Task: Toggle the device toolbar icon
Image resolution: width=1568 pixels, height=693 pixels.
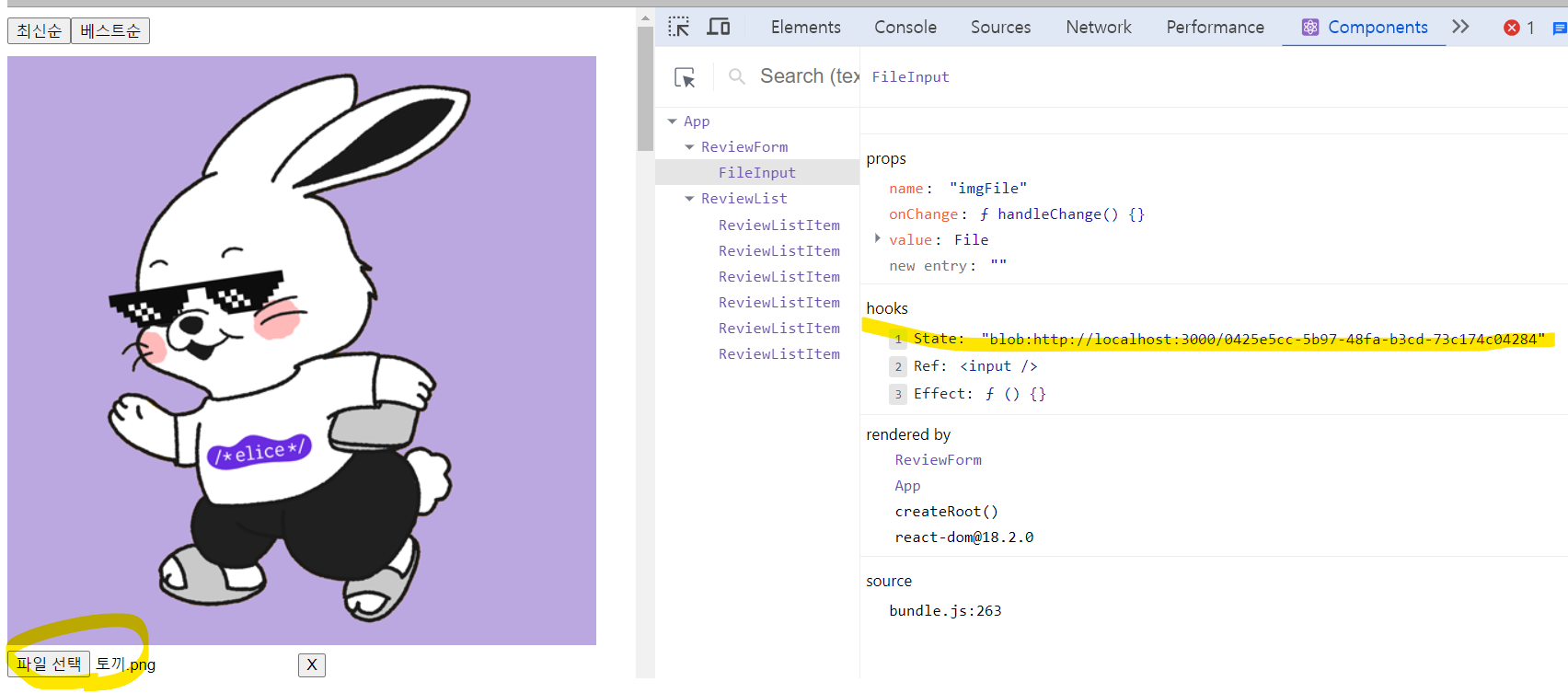Action: click(719, 27)
